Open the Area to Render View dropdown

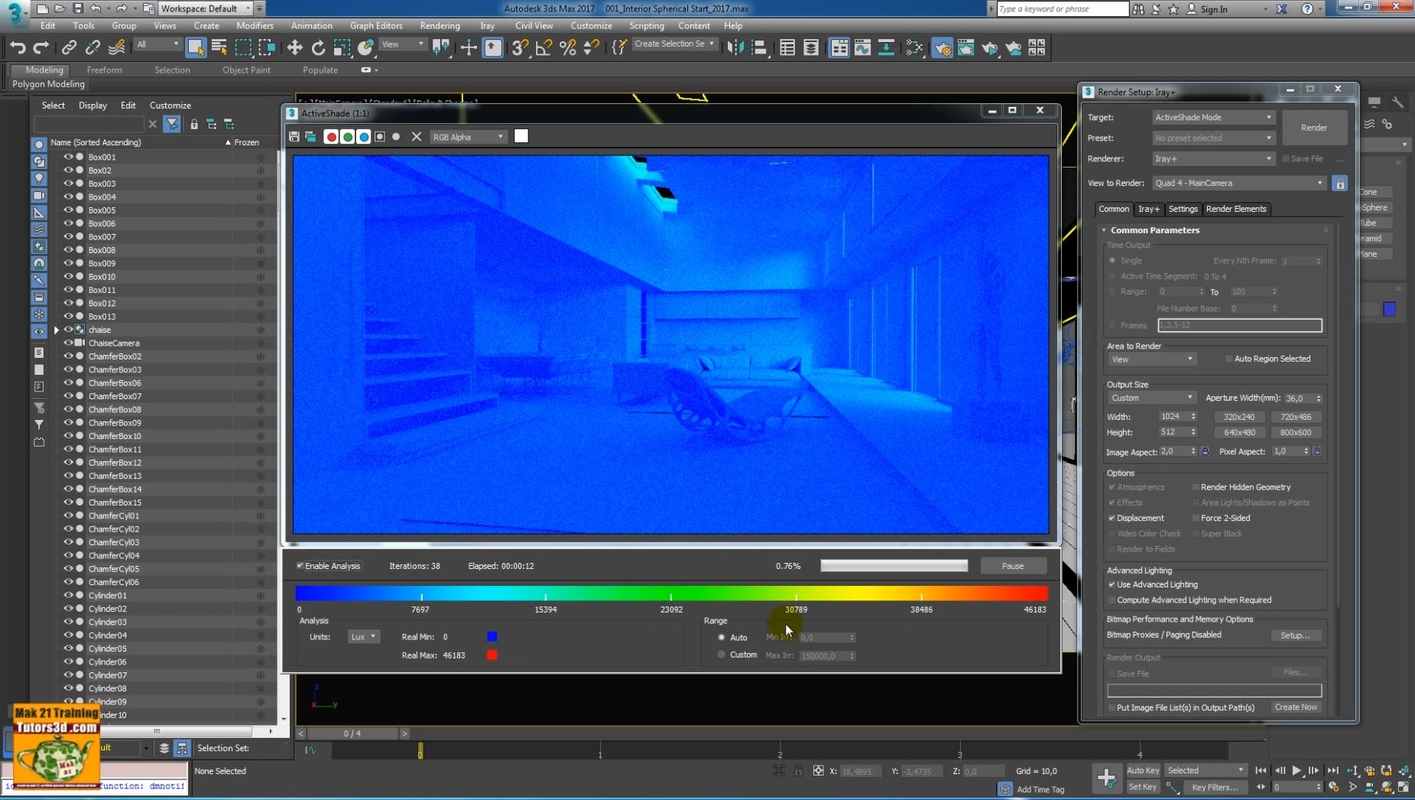coord(1152,359)
